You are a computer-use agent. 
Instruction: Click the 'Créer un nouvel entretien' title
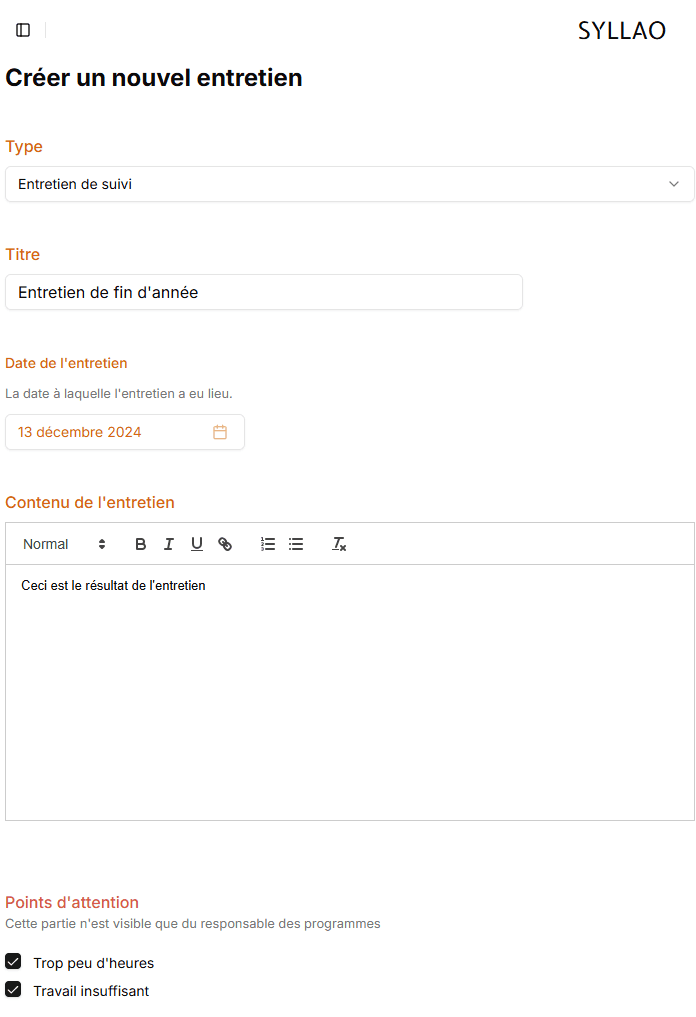153,77
